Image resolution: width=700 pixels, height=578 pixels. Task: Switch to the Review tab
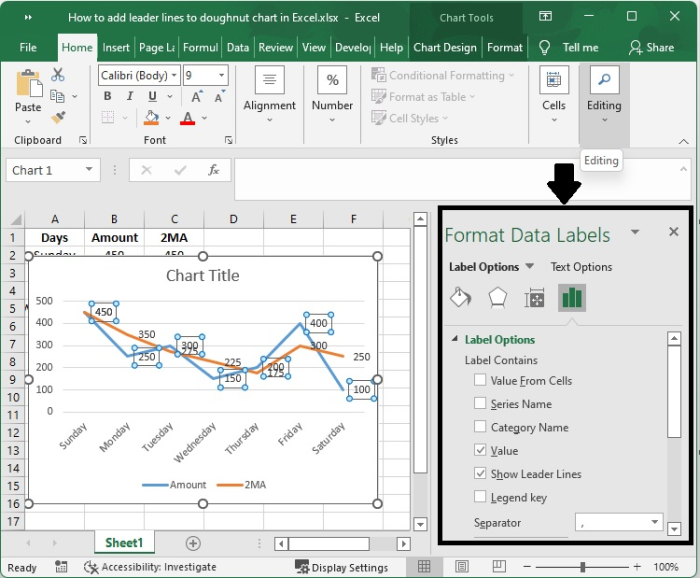(275, 47)
